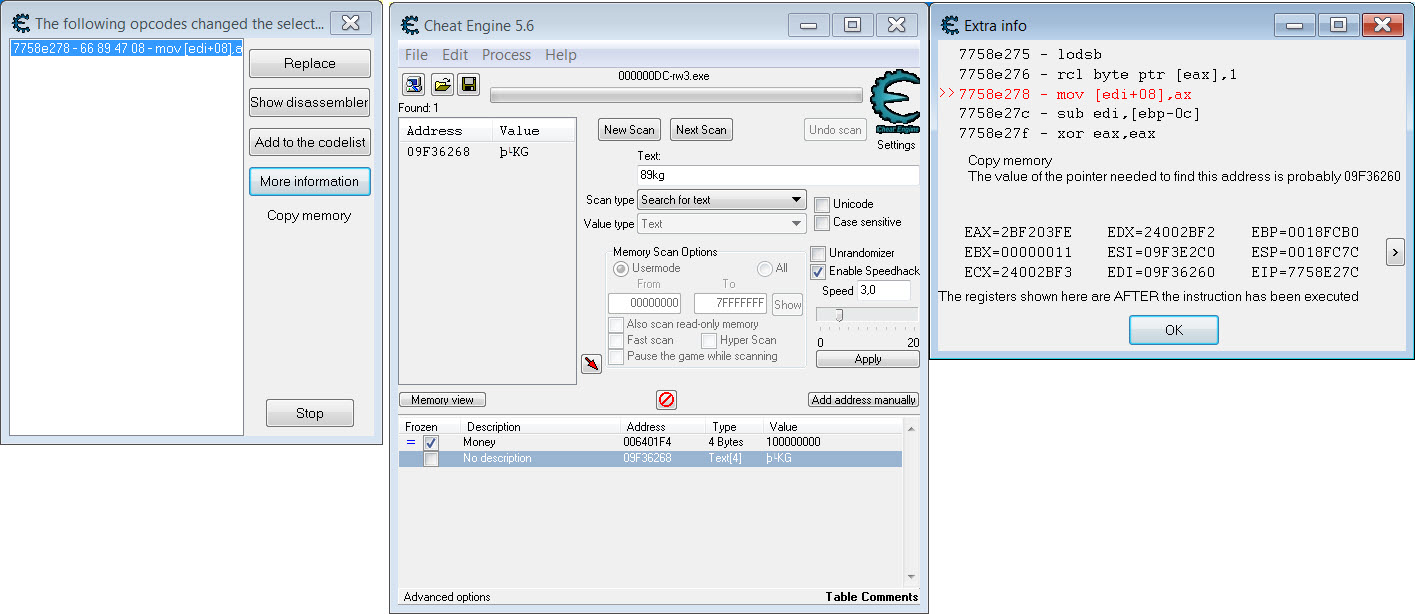Screen dimensions: 1415x614
Task: Select the No description address 09F36268 cell
Action: click(x=647, y=459)
